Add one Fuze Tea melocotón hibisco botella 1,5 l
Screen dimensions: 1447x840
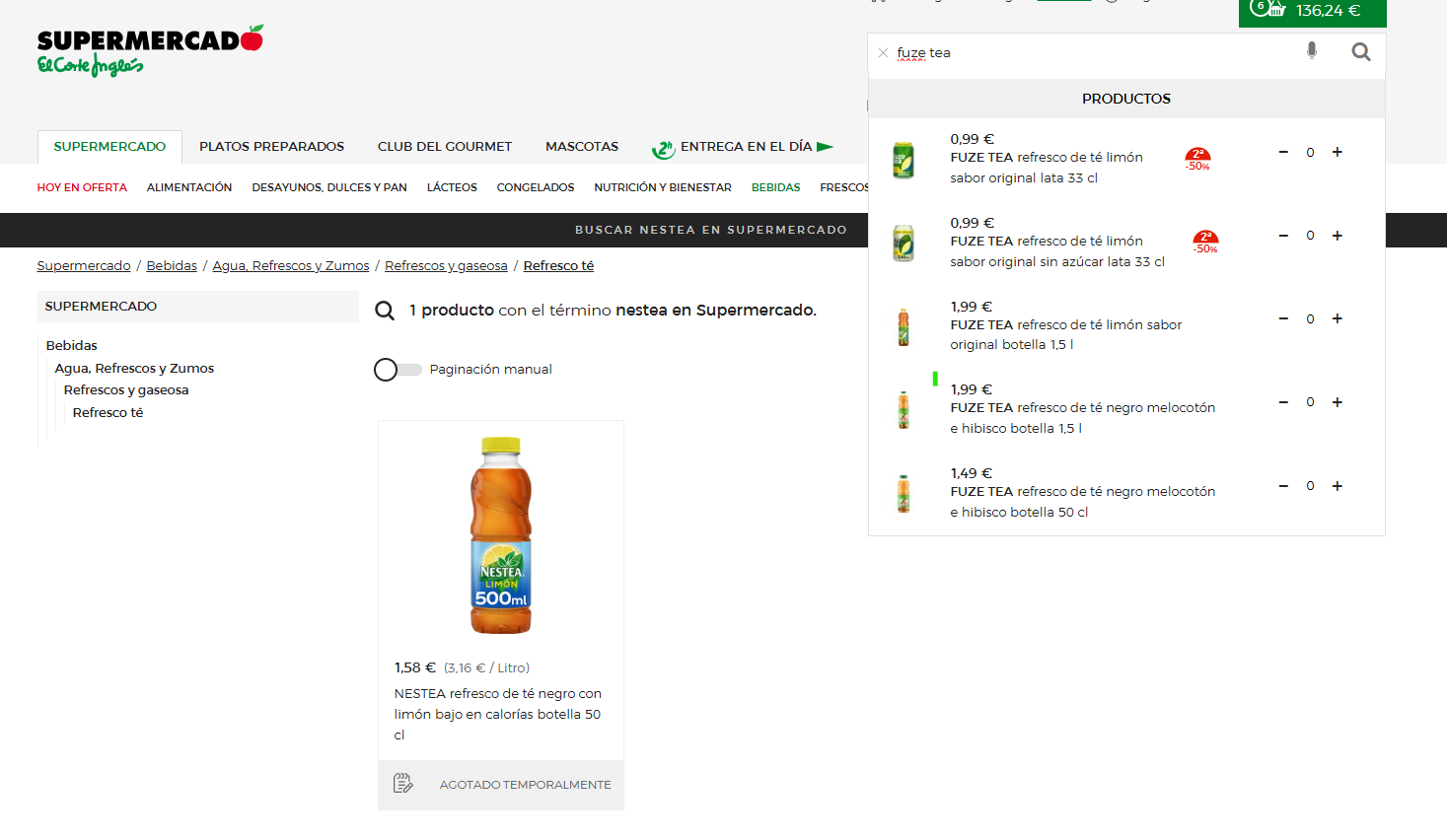coord(1338,402)
